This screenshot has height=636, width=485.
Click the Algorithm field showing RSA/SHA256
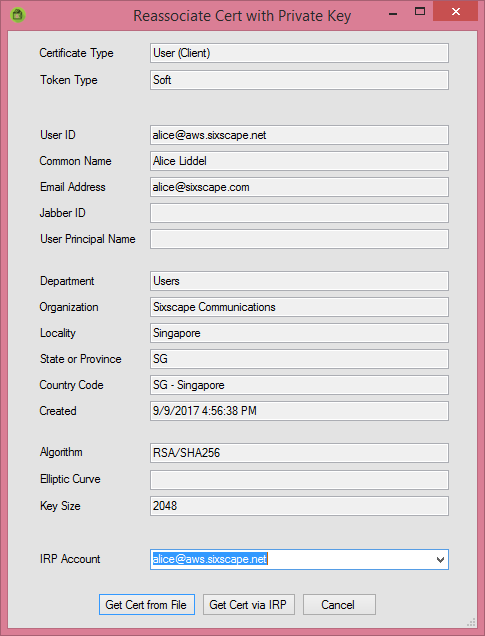click(x=299, y=453)
